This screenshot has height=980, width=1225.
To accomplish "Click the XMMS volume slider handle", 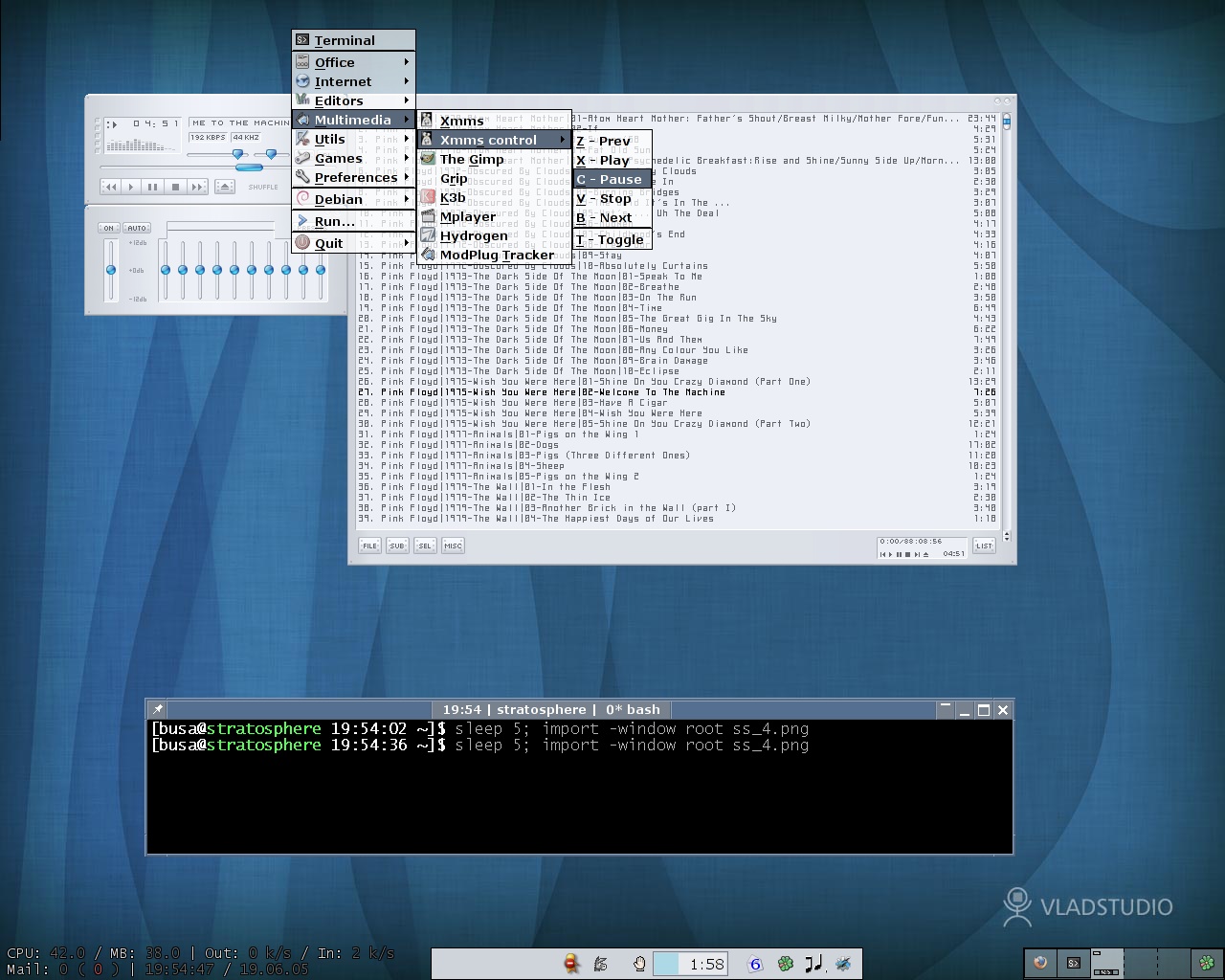I will point(238,153).
